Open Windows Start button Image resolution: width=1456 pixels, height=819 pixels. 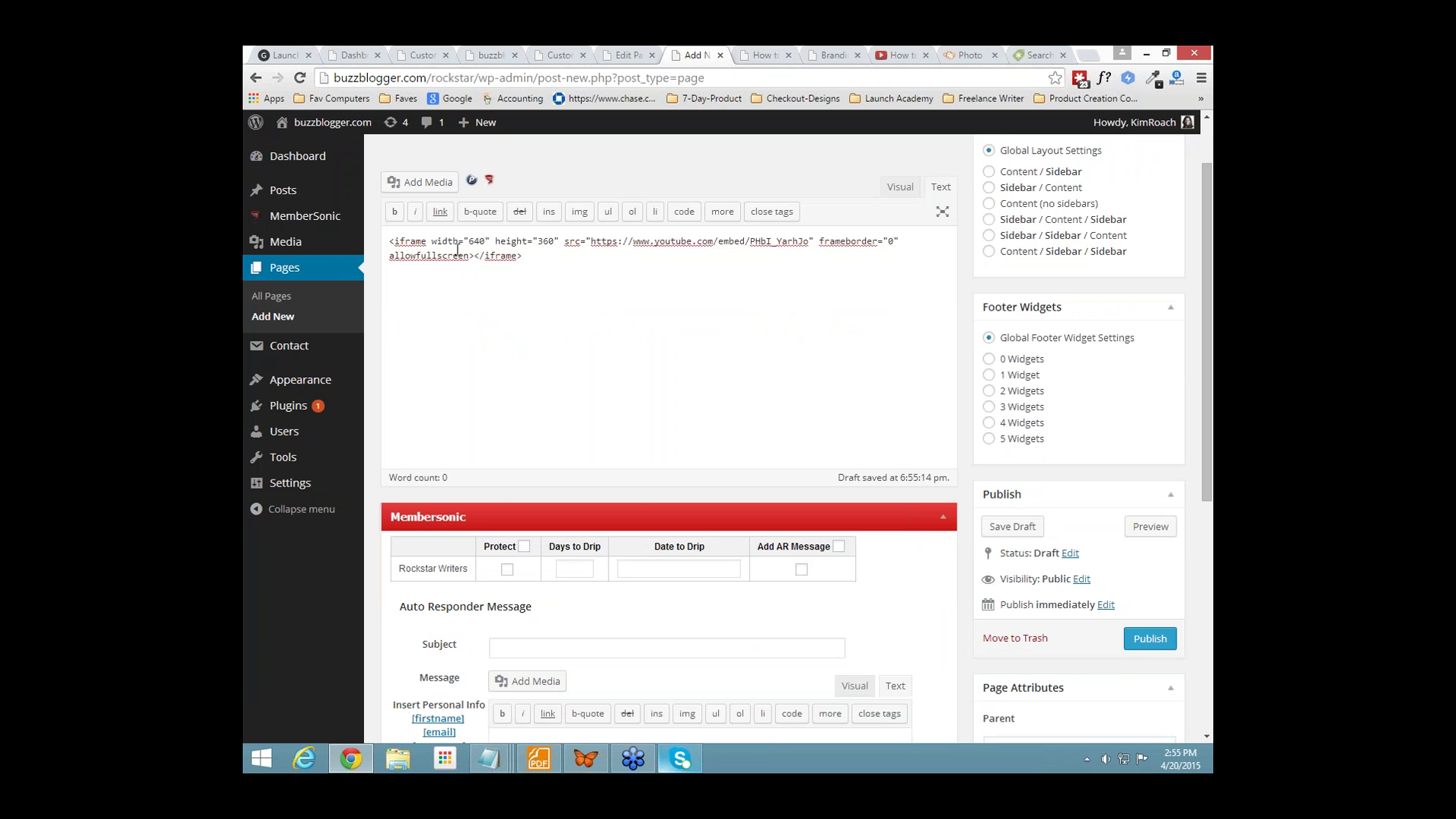(x=261, y=758)
